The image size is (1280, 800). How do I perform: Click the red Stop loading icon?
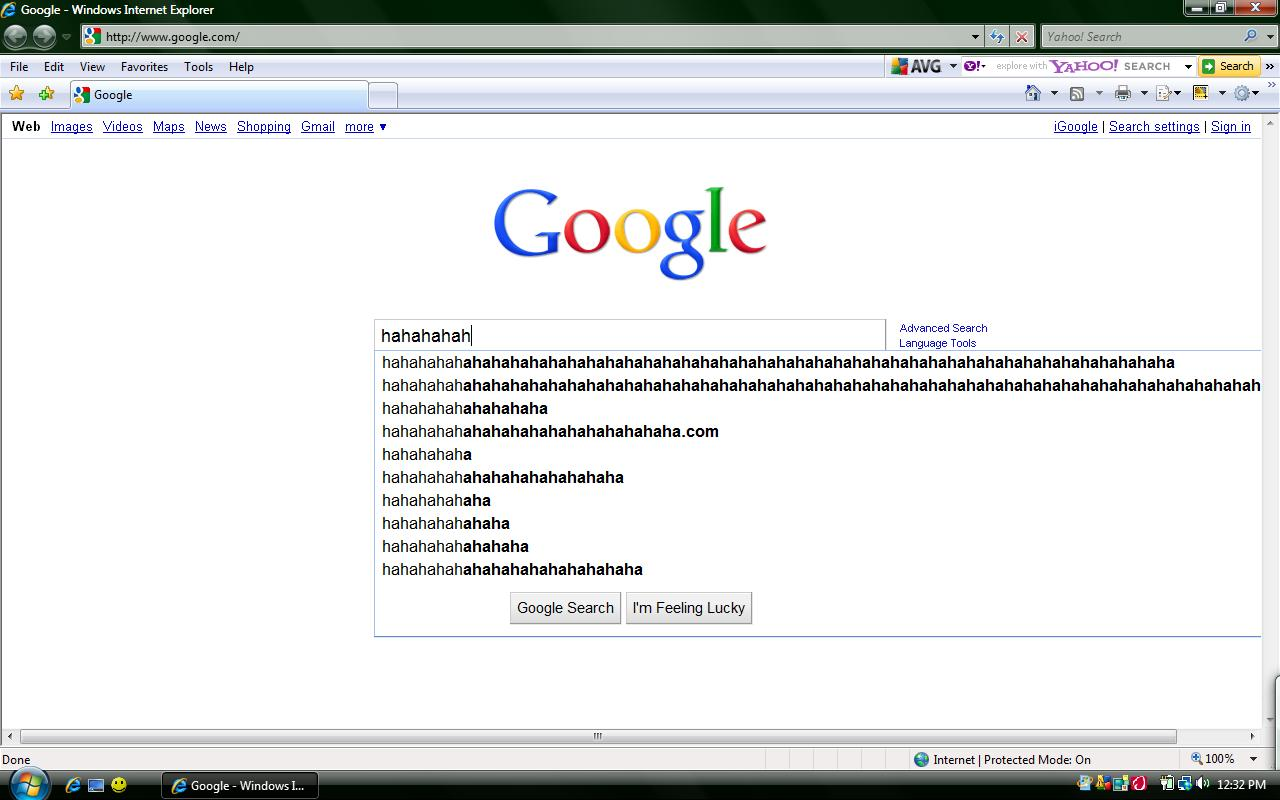coord(1022,37)
